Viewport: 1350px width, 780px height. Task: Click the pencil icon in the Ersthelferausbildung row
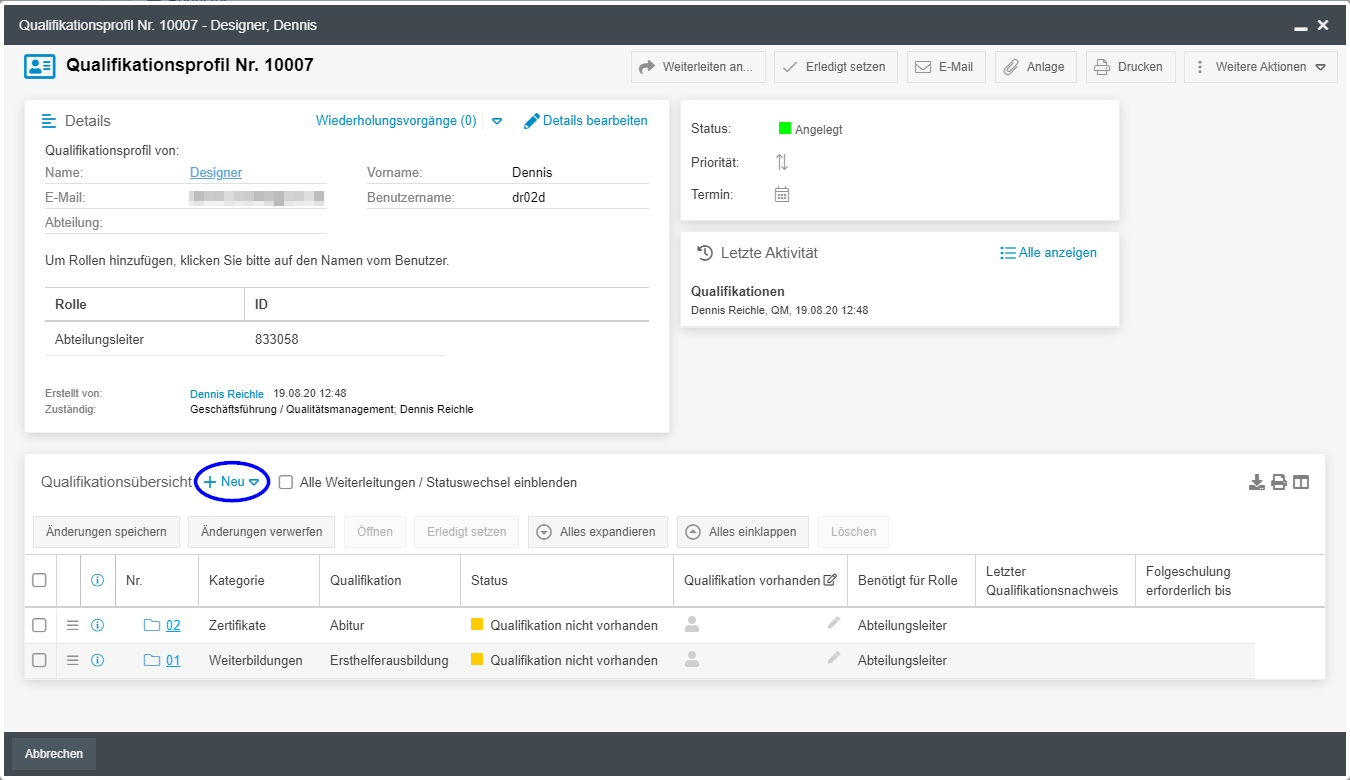click(x=833, y=659)
